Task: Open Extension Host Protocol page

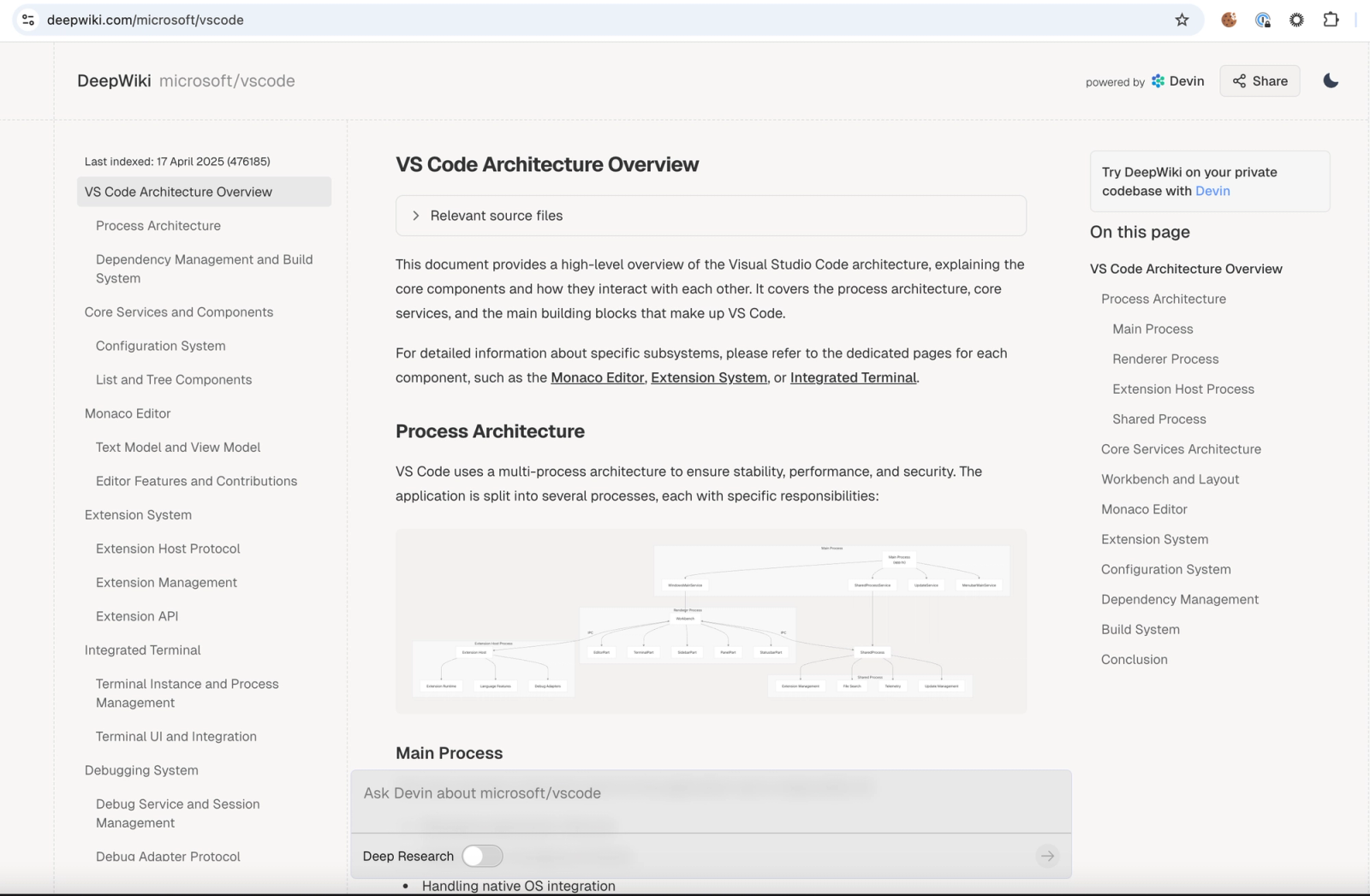Action: pos(168,549)
